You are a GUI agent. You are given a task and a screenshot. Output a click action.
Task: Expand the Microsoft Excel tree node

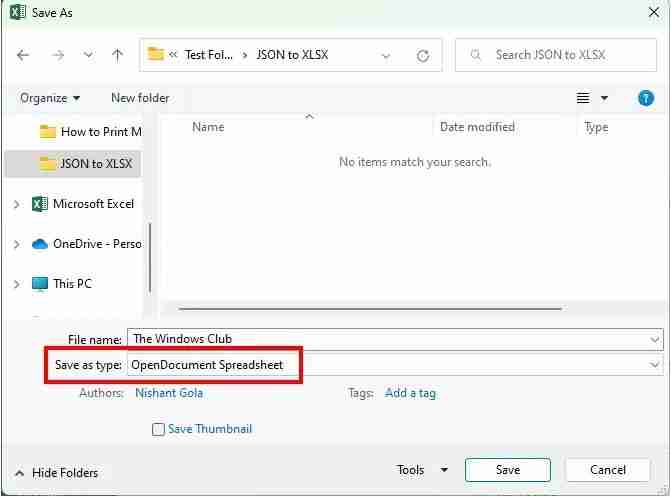[17, 204]
